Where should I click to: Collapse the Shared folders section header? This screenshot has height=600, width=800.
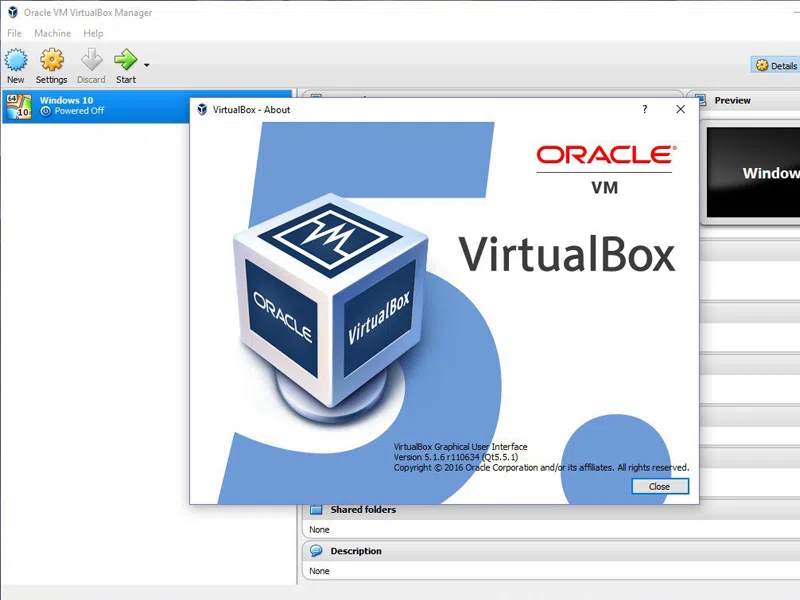(551, 510)
